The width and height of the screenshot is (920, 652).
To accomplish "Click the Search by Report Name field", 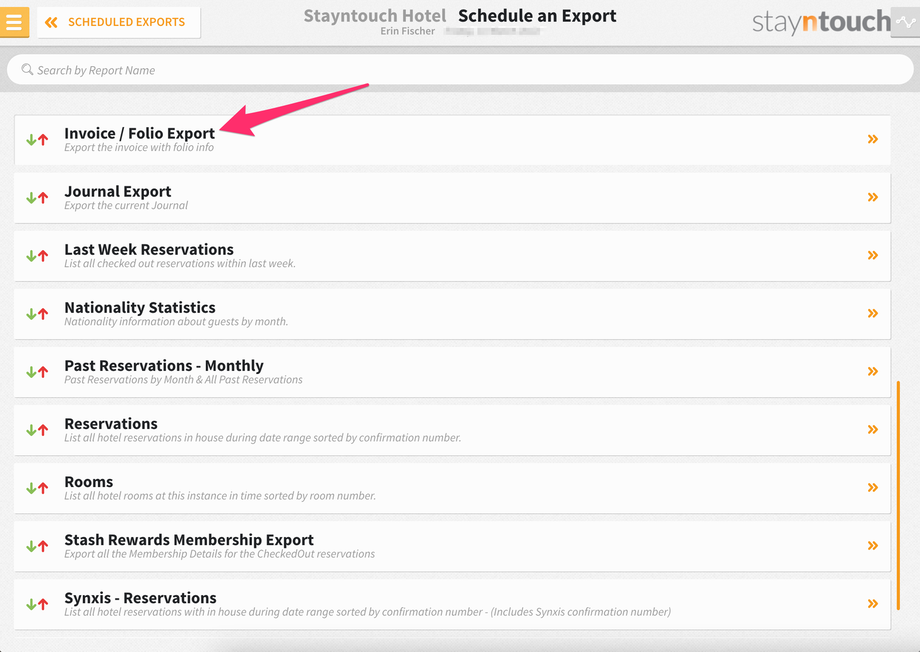I will click(x=460, y=70).
